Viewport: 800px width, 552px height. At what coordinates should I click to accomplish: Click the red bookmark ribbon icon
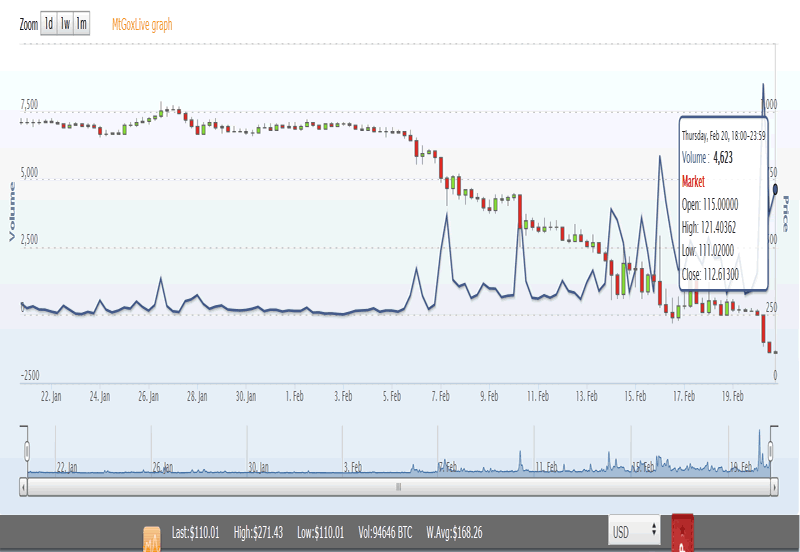(682, 534)
